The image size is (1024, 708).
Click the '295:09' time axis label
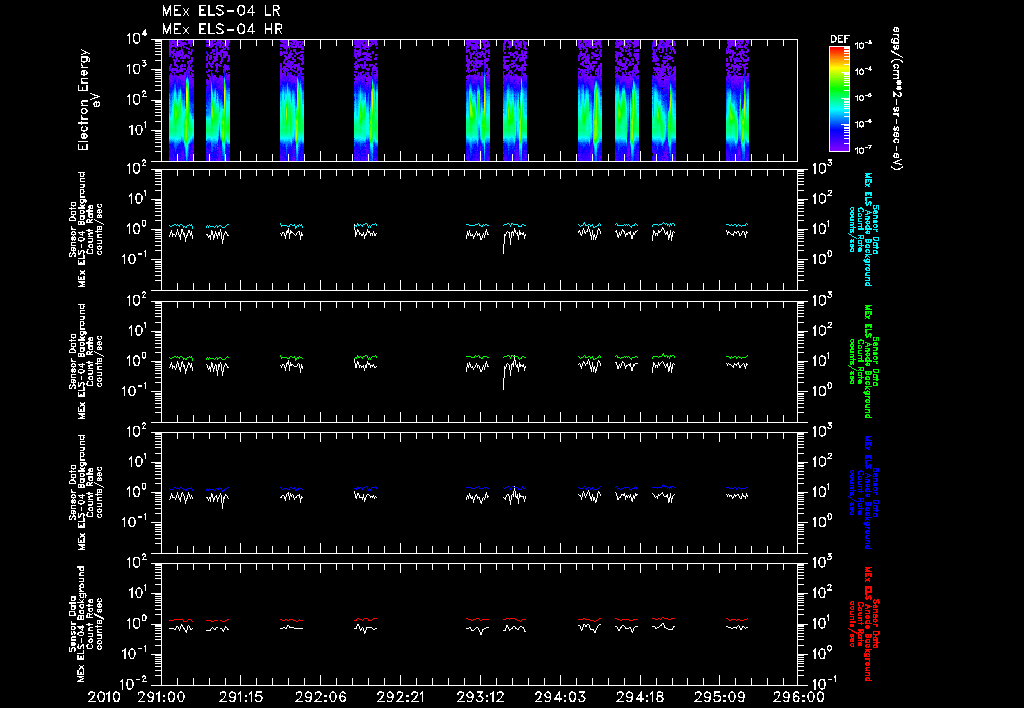[718, 697]
